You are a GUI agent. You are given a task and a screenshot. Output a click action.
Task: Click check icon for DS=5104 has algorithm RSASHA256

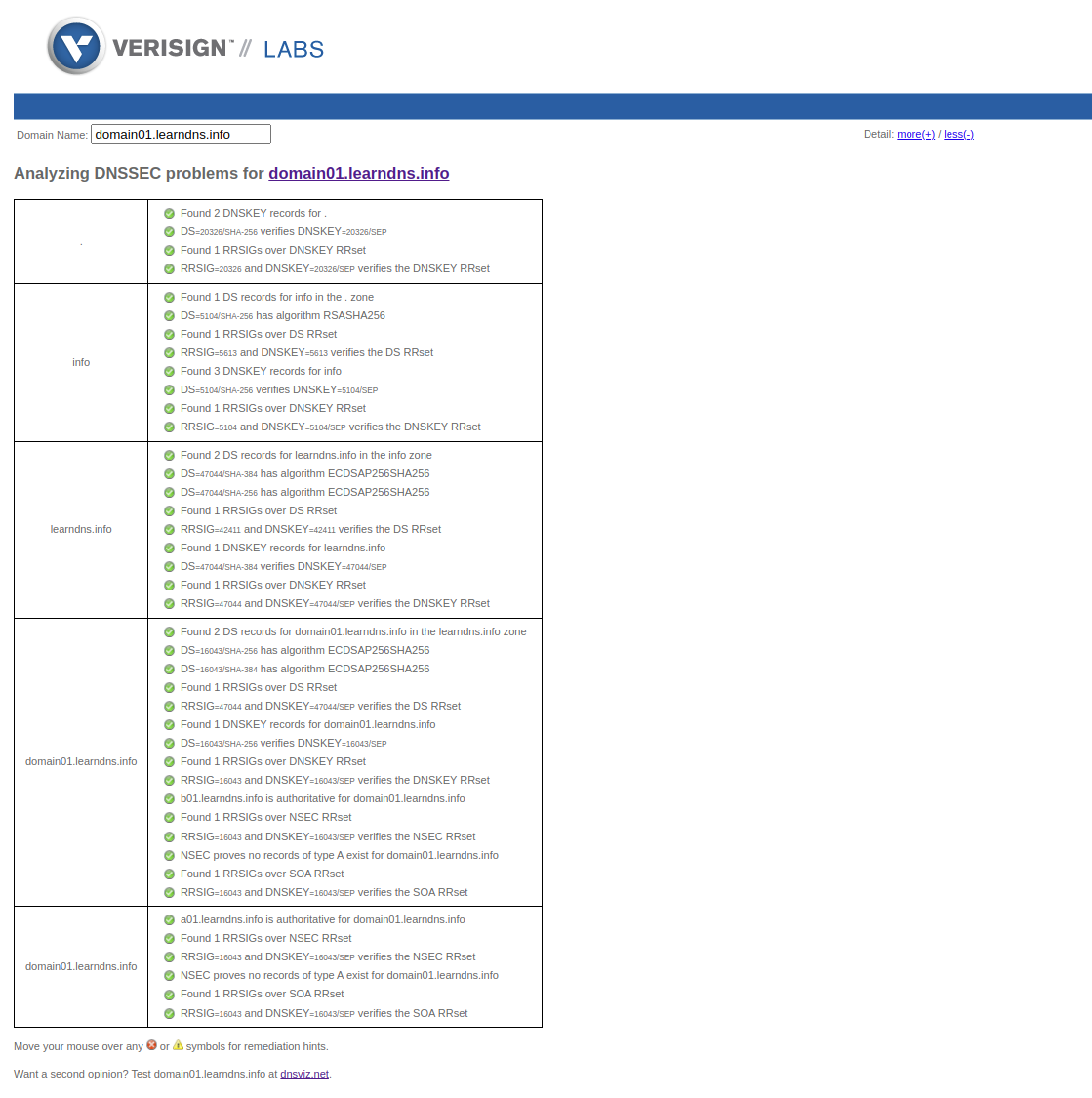click(170, 316)
